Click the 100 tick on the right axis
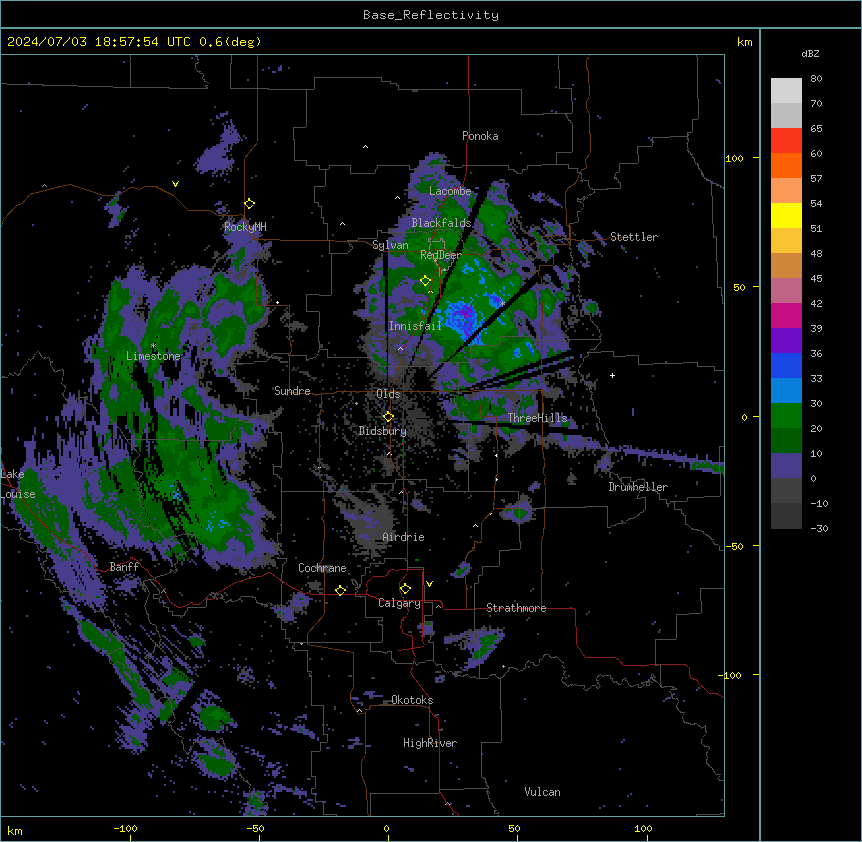Viewport: 862px width, 842px height. tap(734, 158)
